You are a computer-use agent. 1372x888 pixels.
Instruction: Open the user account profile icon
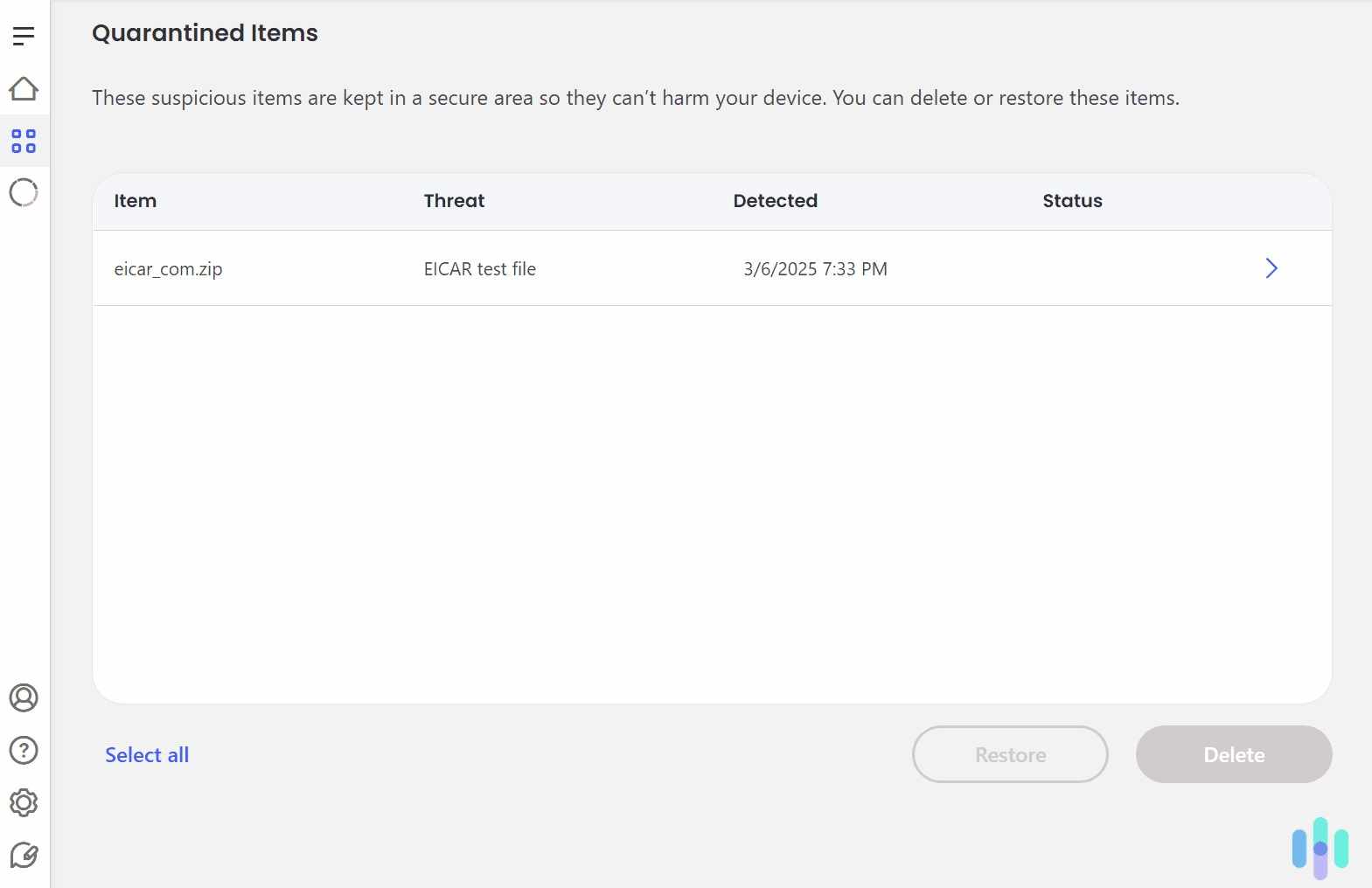(24, 697)
